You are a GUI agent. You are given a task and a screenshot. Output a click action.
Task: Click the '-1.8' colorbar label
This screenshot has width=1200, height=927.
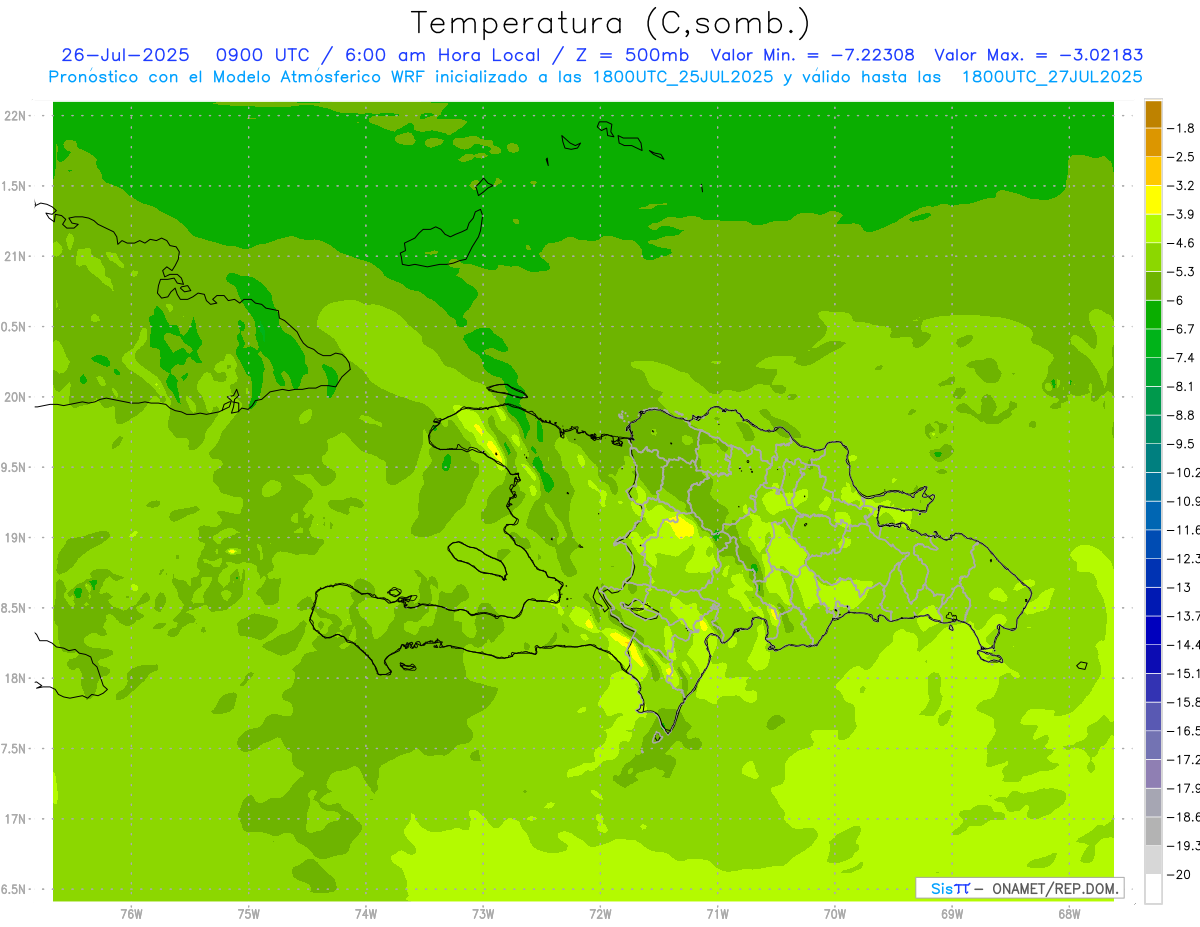[x=1181, y=129]
